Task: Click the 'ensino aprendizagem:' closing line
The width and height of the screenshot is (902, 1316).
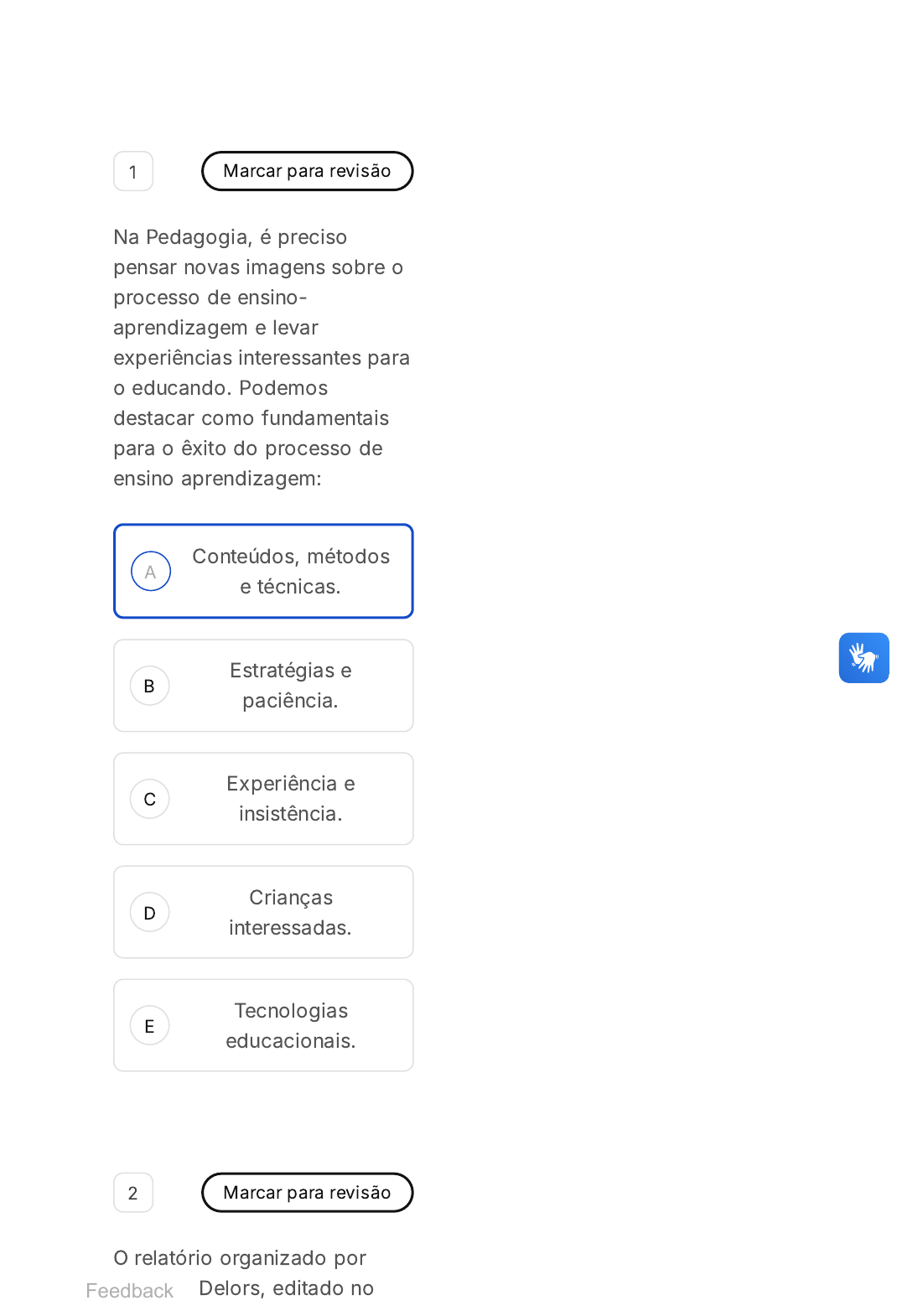Action: [x=218, y=479]
